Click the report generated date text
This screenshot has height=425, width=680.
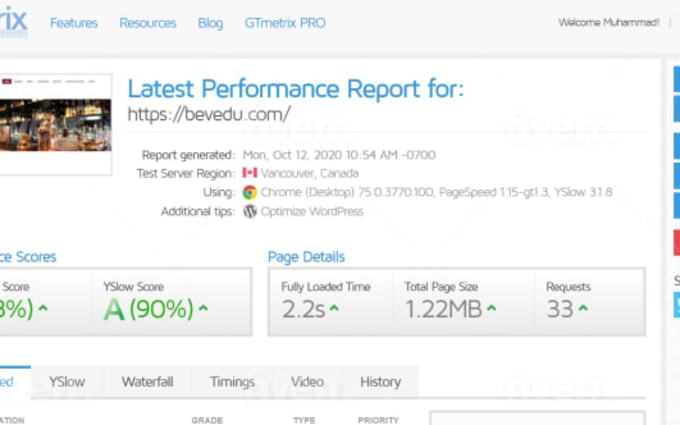(x=339, y=155)
